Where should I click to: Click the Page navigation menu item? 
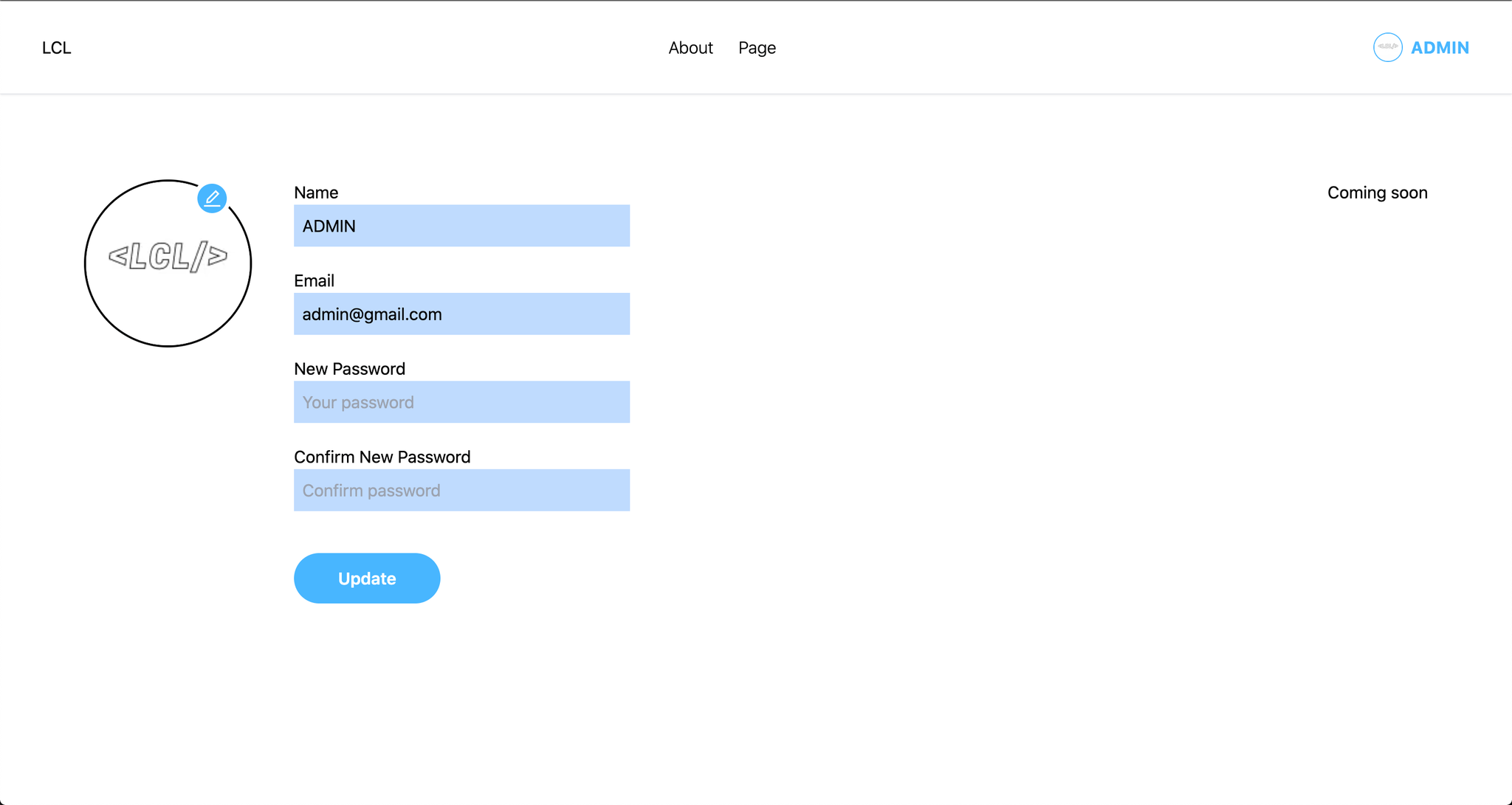point(756,46)
